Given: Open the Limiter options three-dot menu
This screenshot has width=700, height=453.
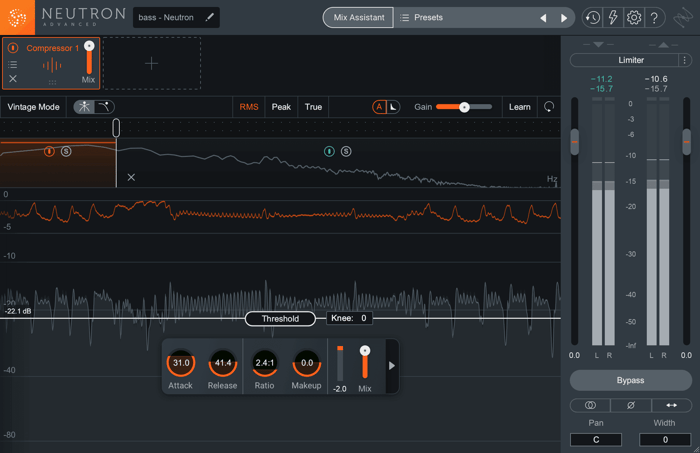Looking at the screenshot, I should pyautogui.click(x=685, y=60).
